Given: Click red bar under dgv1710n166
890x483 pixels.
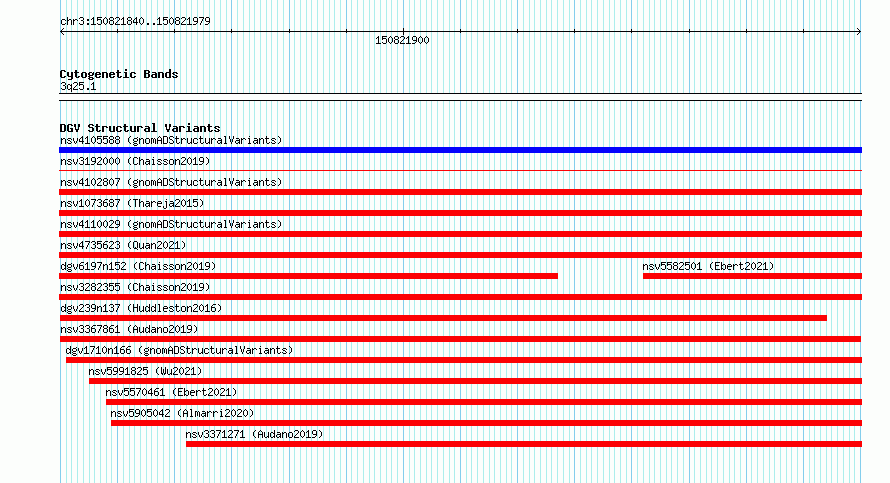Looking at the screenshot, I should point(464,360).
